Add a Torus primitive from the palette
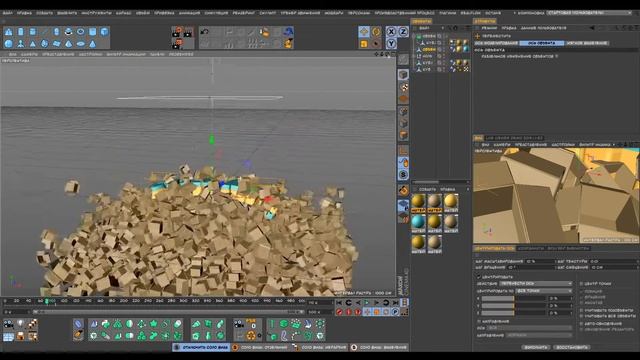The height and width of the screenshot is (360, 640). pos(80,32)
